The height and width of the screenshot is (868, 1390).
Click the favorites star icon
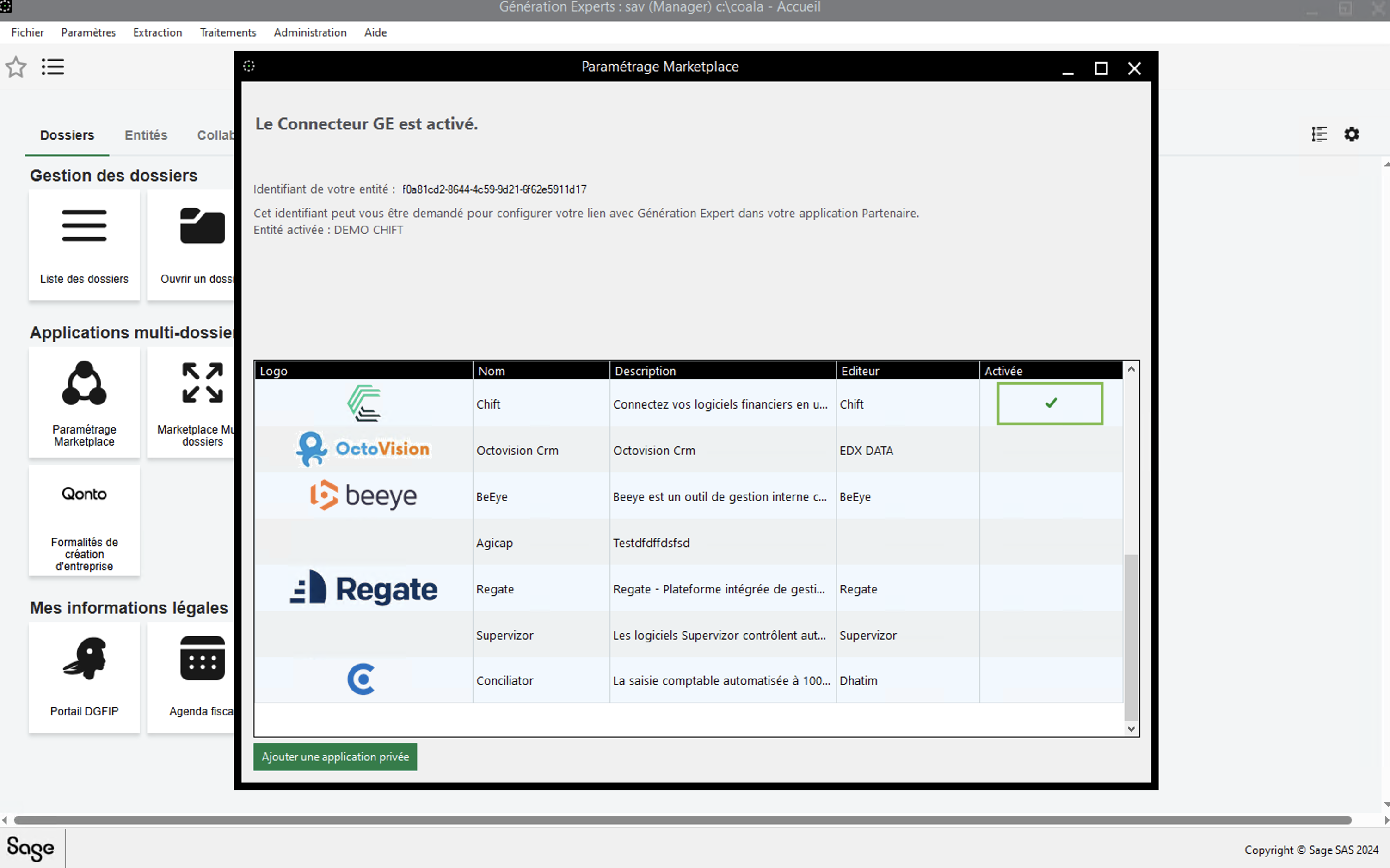(16, 67)
